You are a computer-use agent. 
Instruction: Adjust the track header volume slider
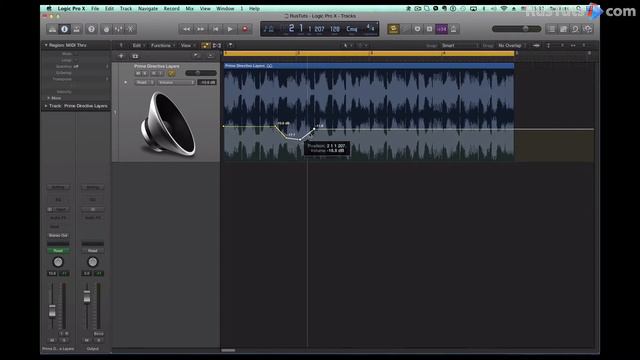click(x=200, y=73)
